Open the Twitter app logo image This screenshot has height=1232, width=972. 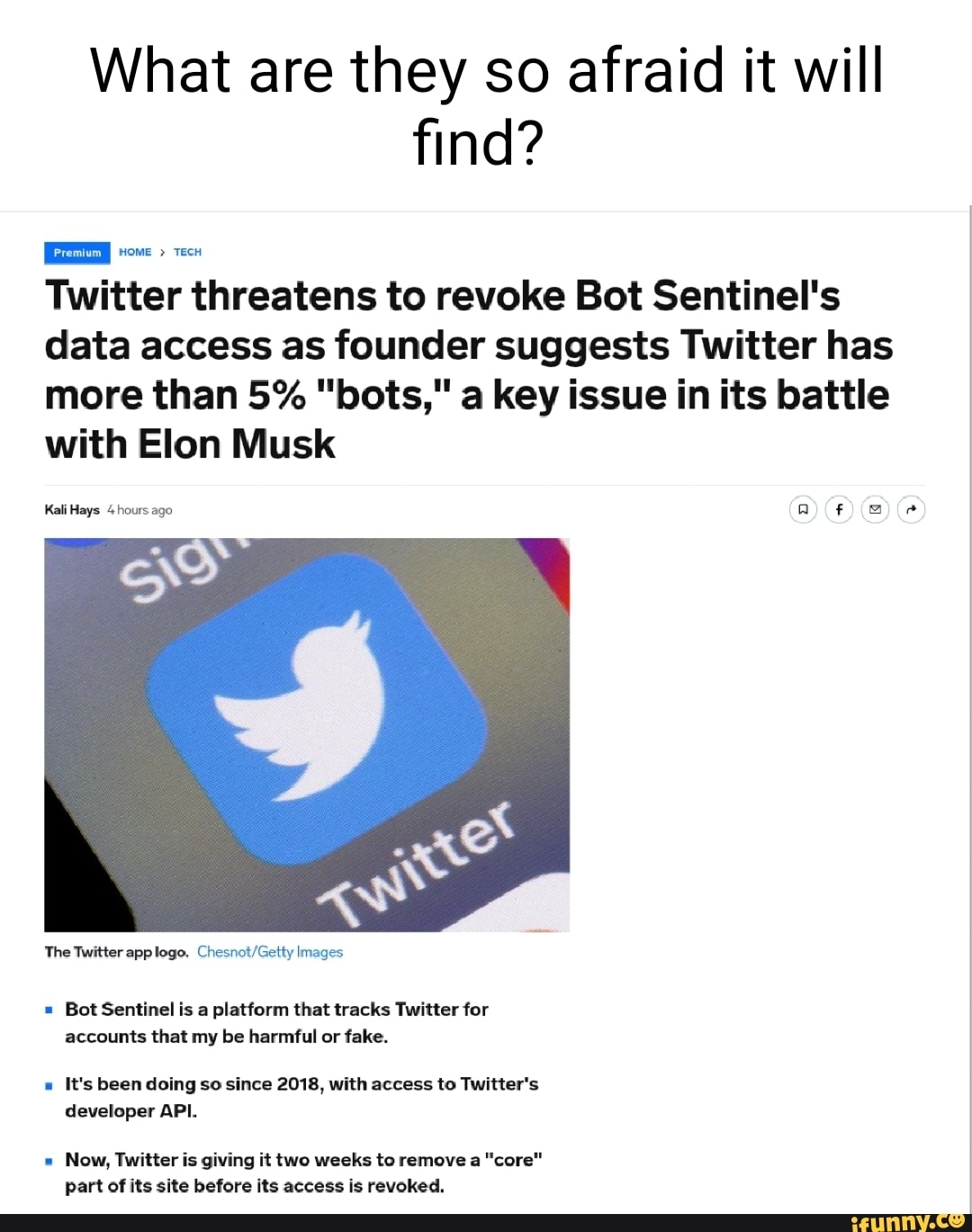click(306, 733)
